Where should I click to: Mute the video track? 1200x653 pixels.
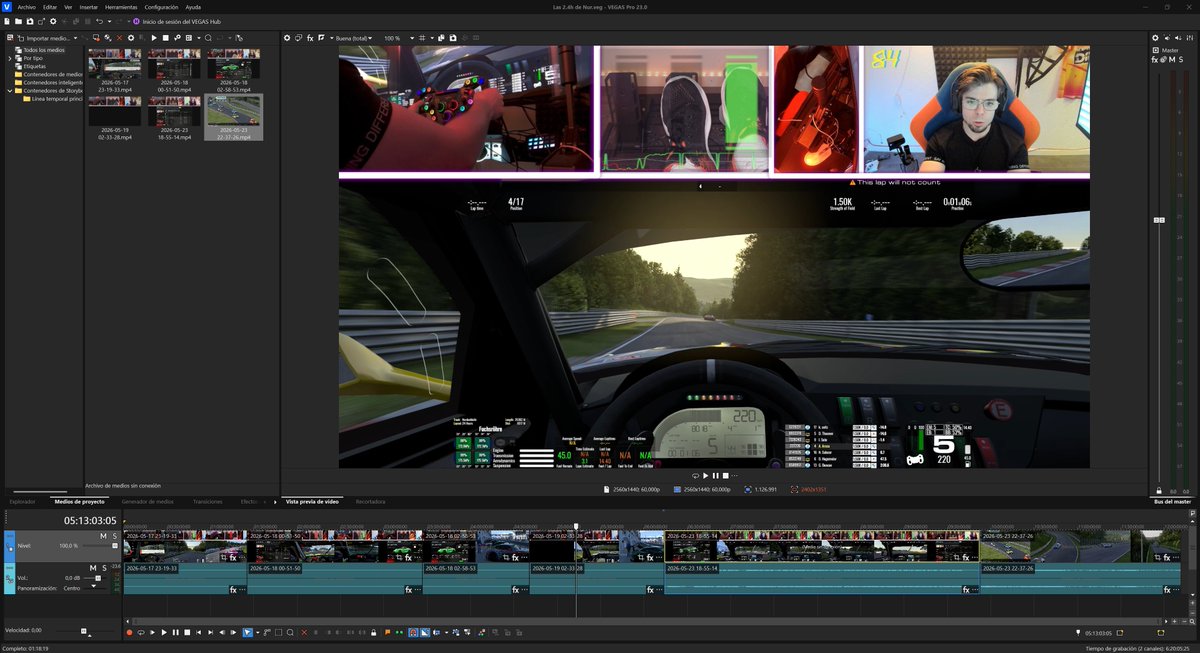[x=103, y=536]
